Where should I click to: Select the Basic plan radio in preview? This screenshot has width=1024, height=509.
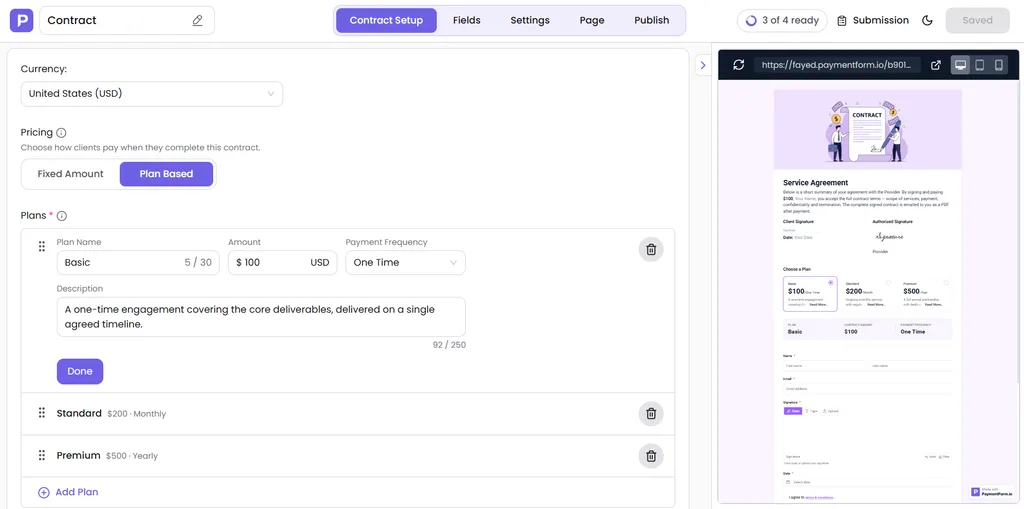(x=831, y=283)
